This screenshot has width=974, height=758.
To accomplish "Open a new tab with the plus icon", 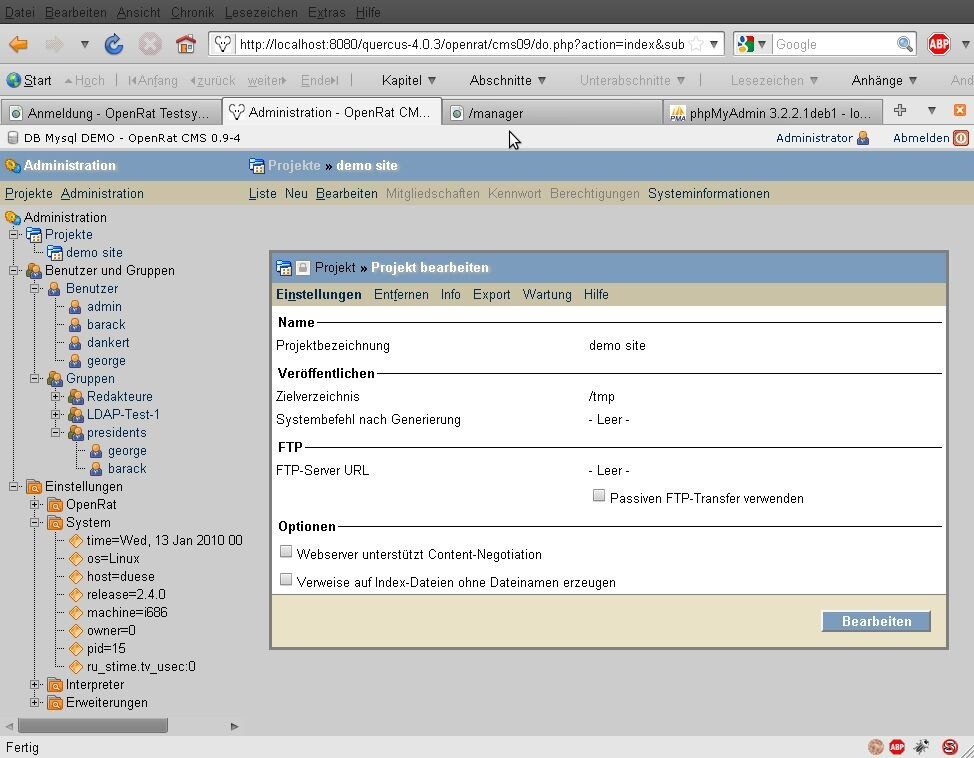I will [899, 111].
